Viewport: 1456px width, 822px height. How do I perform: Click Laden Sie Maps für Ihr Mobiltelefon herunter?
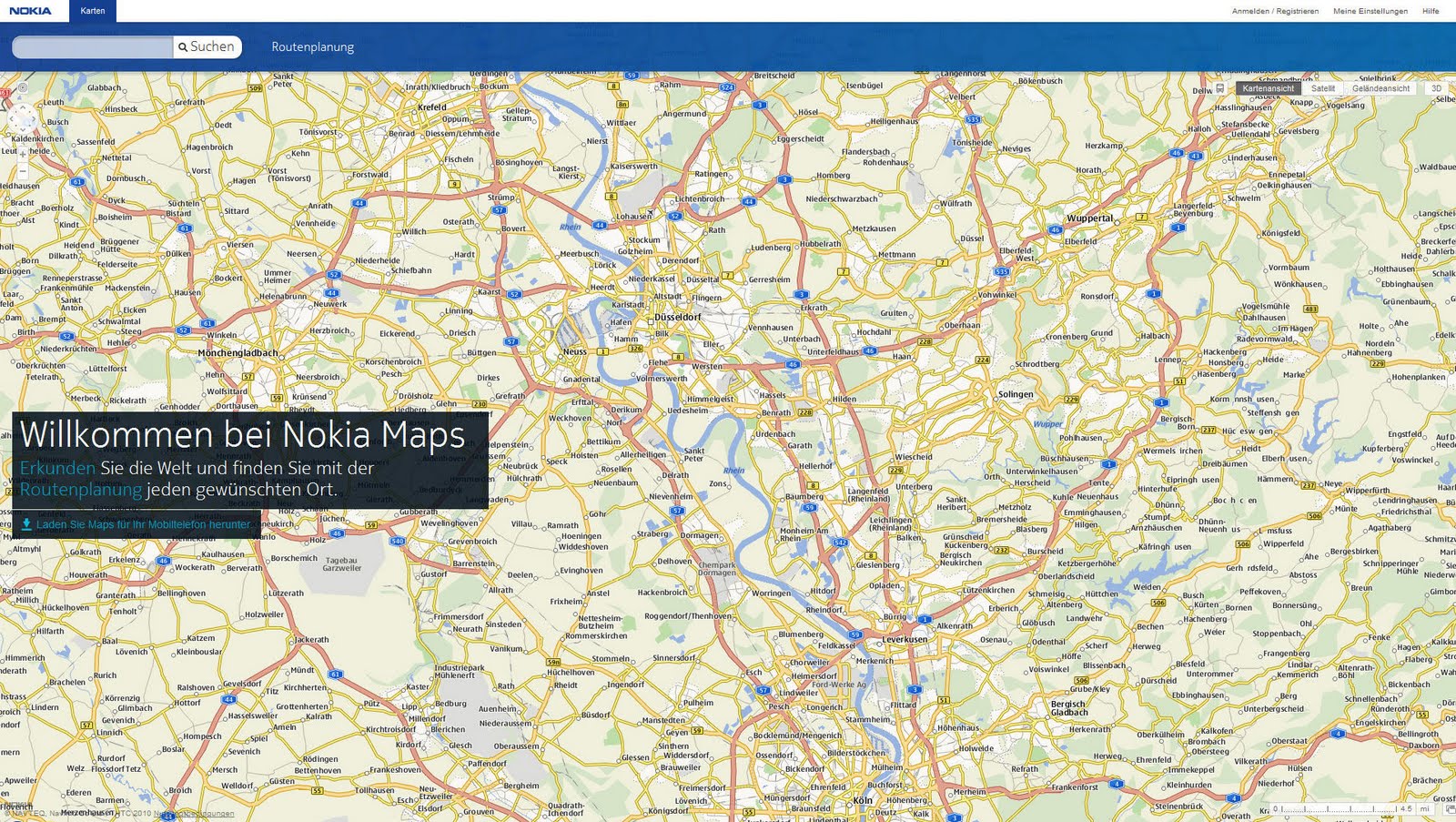[x=144, y=524]
